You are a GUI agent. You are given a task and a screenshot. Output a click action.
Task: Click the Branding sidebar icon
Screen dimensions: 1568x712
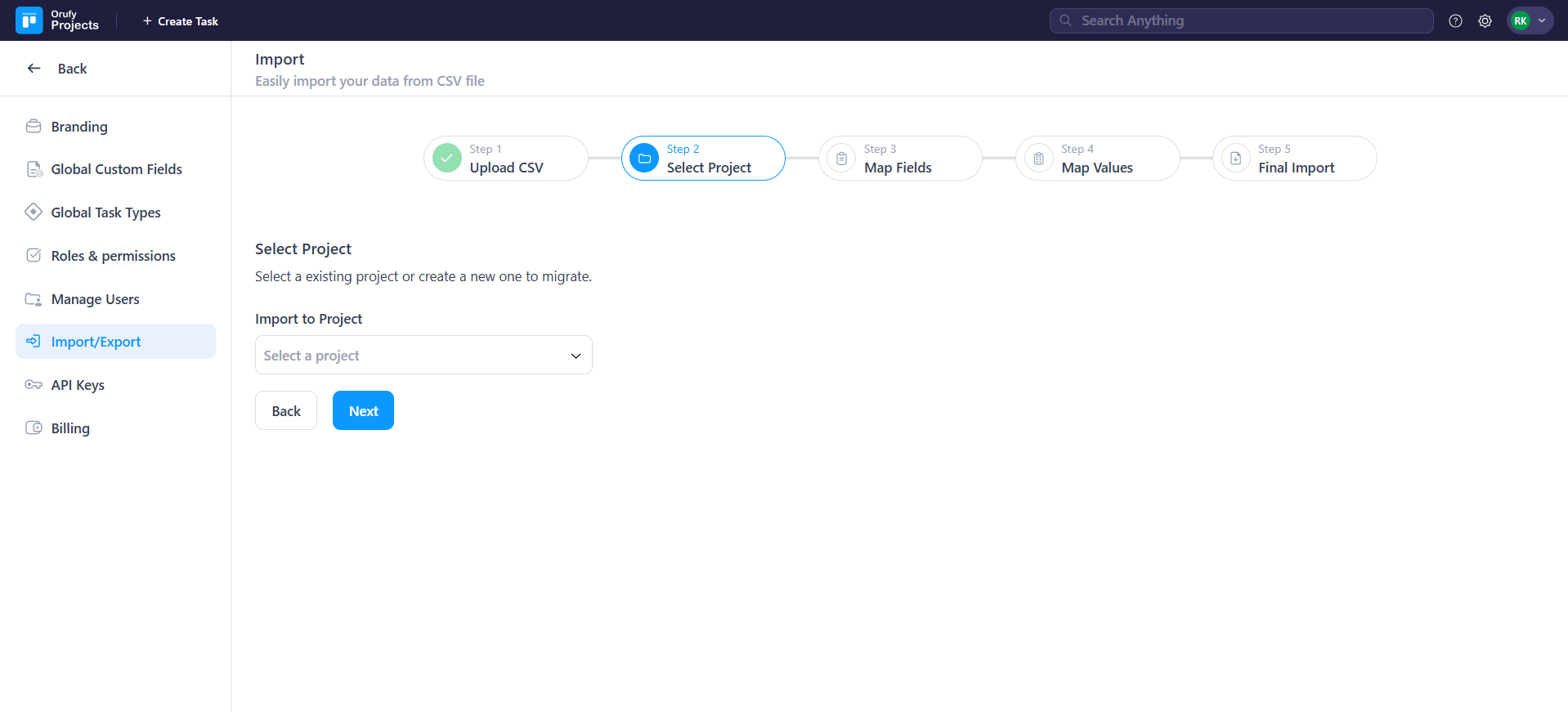pyautogui.click(x=34, y=127)
